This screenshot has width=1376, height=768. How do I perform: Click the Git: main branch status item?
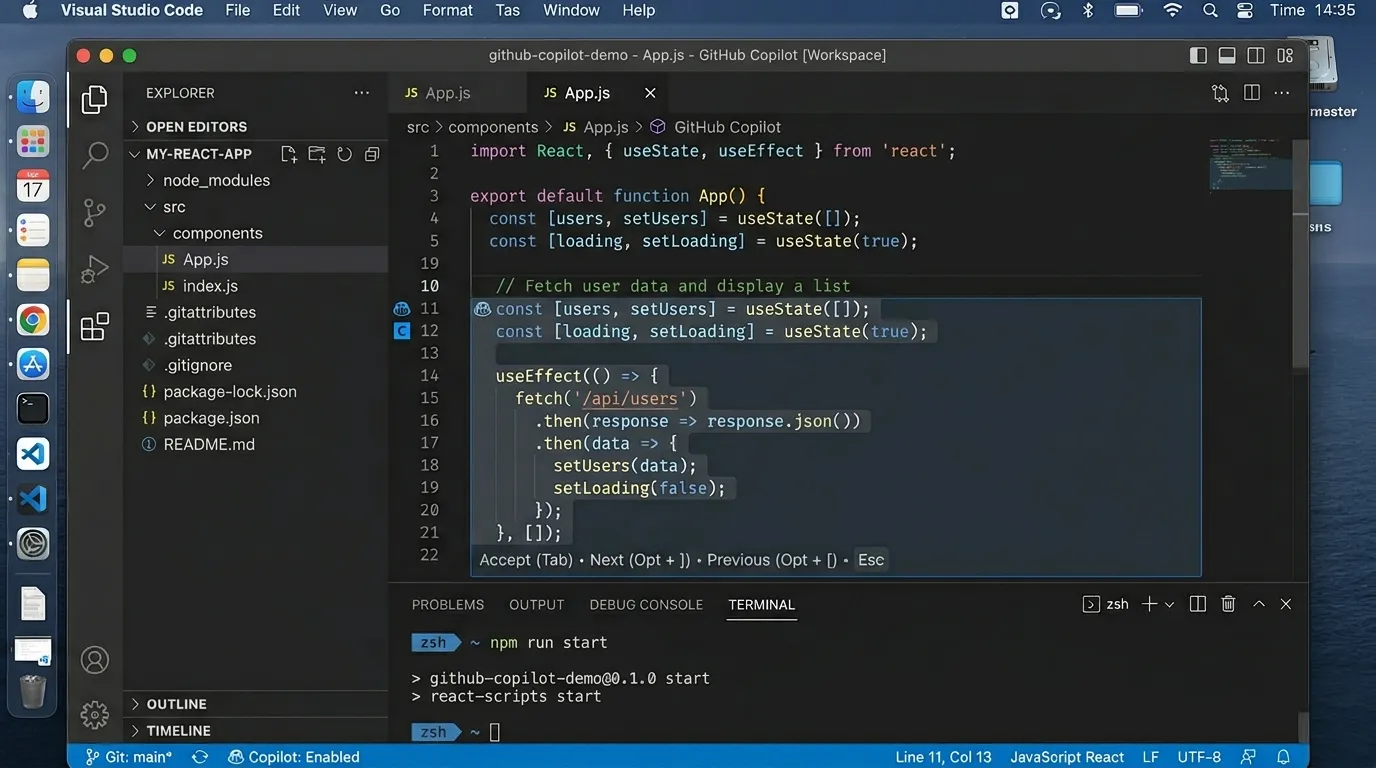point(129,757)
